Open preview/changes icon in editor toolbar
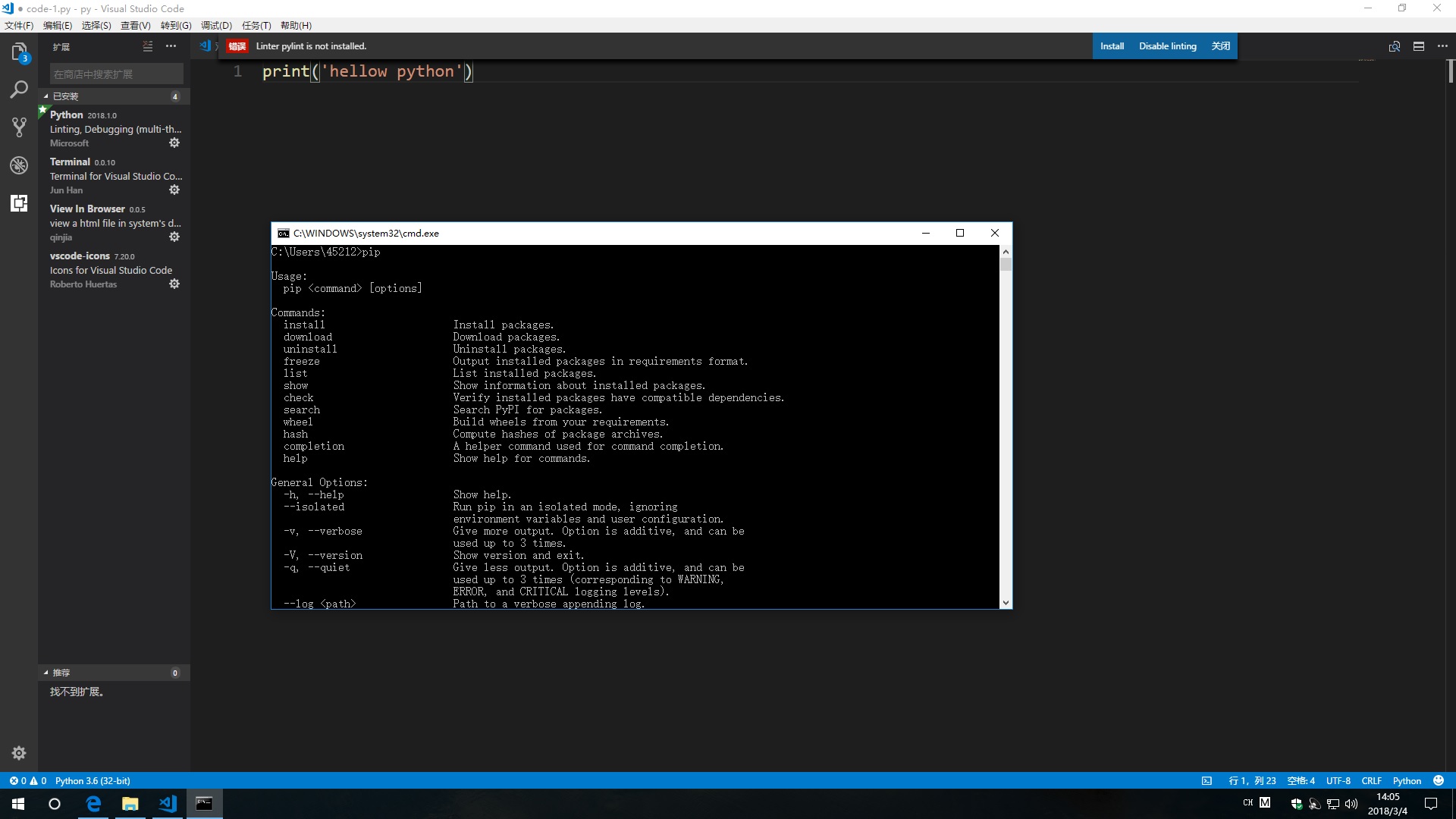Image resolution: width=1456 pixels, height=819 pixels. pos(1395,46)
